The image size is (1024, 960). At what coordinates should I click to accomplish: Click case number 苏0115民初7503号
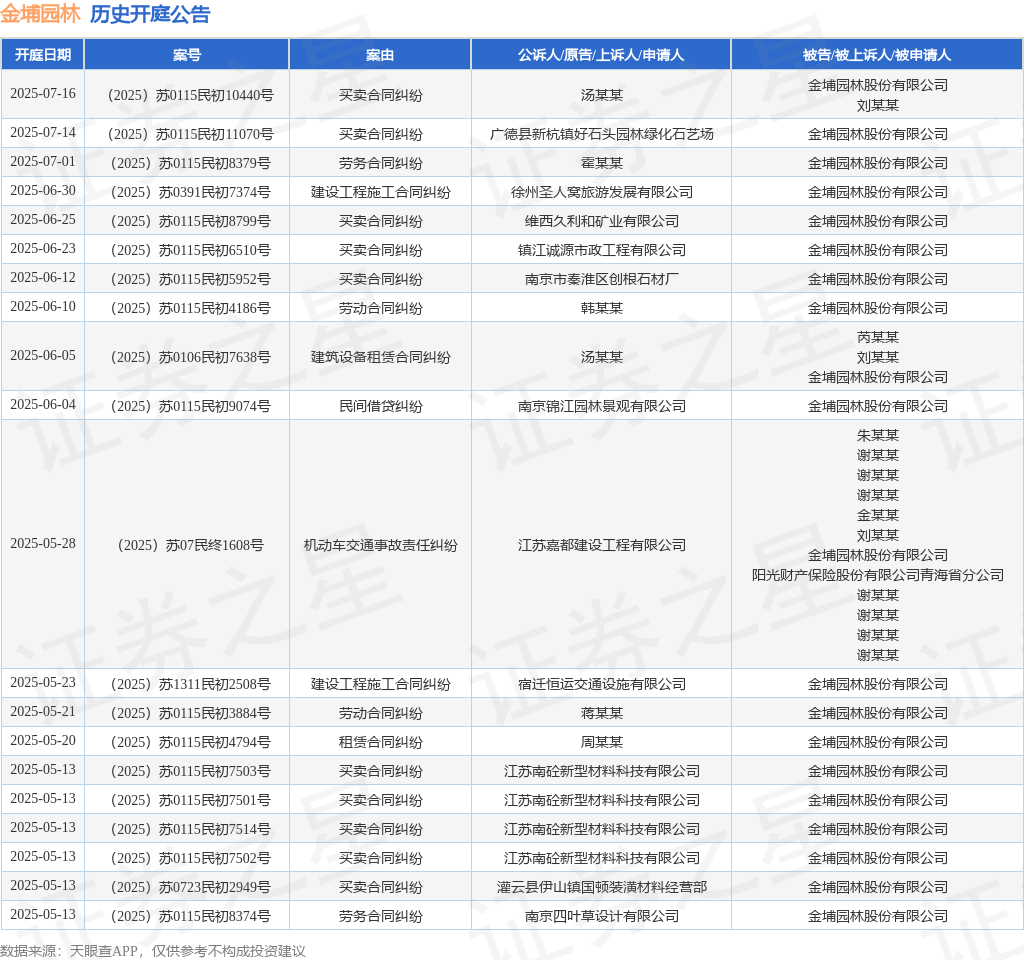[191, 771]
